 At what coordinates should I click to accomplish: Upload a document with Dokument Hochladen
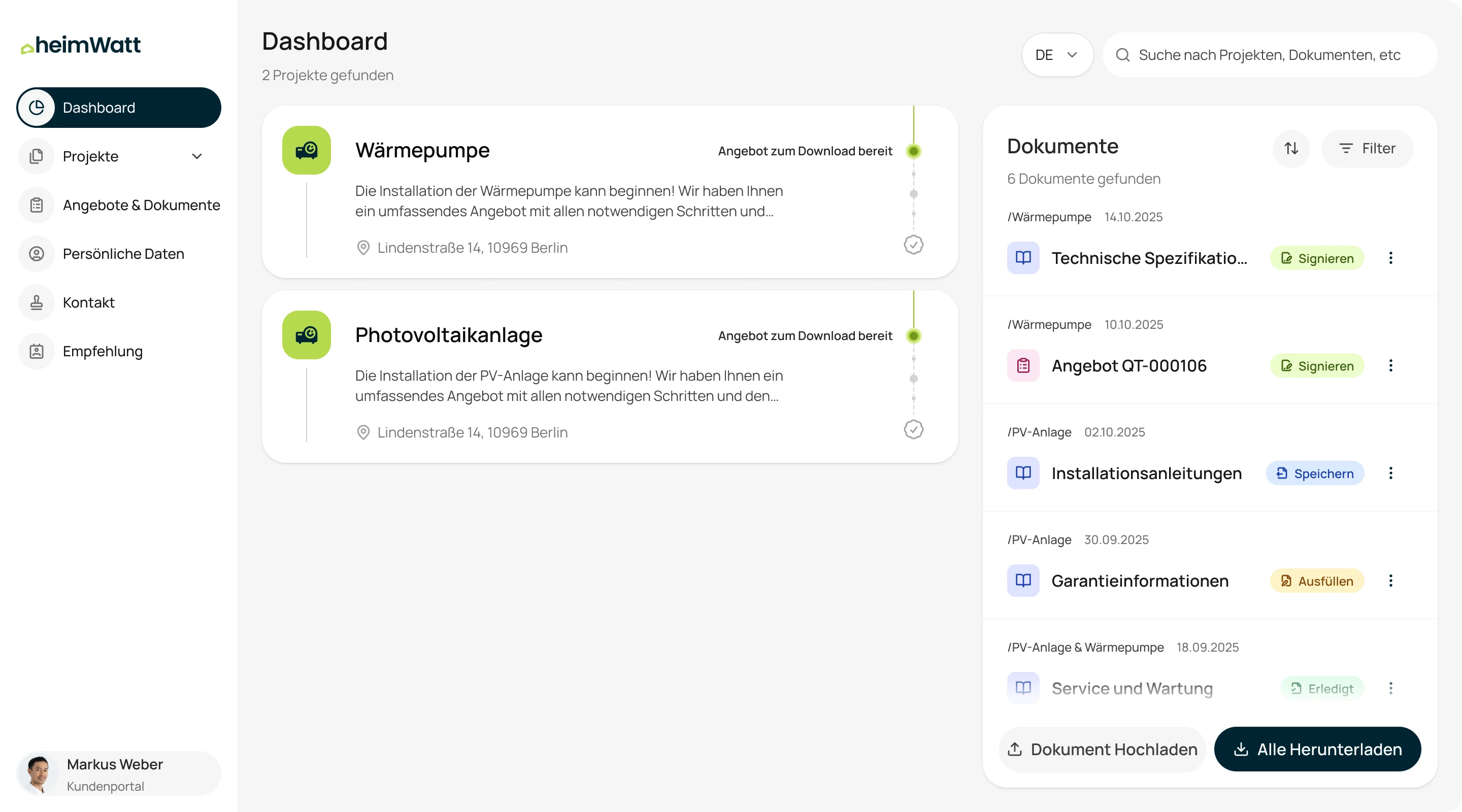pos(1102,750)
